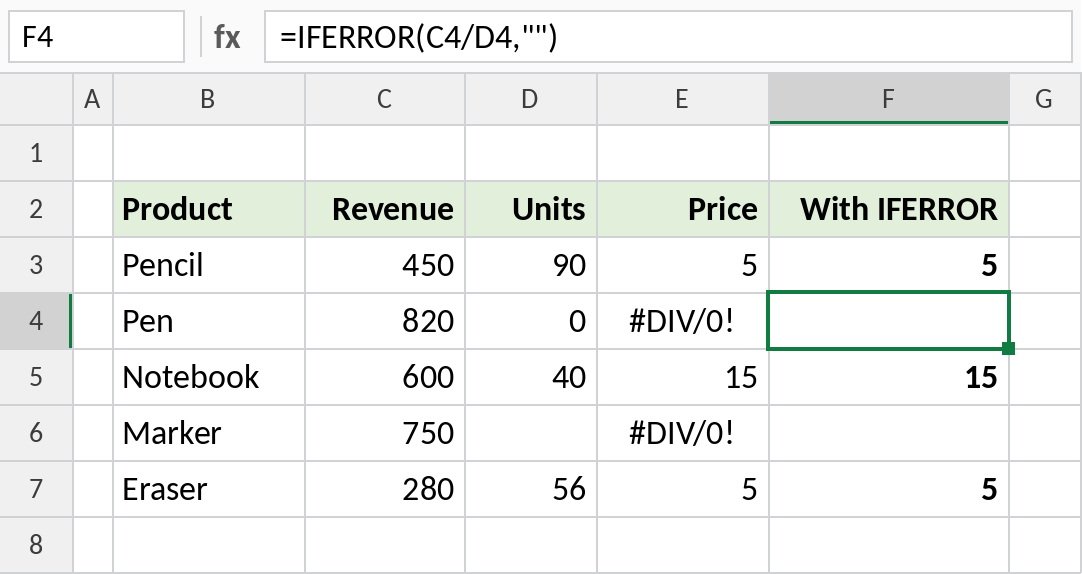The width and height of the screenshot is (1082, 574).
Task: Click the active cell F4
Action: point(889,321)
